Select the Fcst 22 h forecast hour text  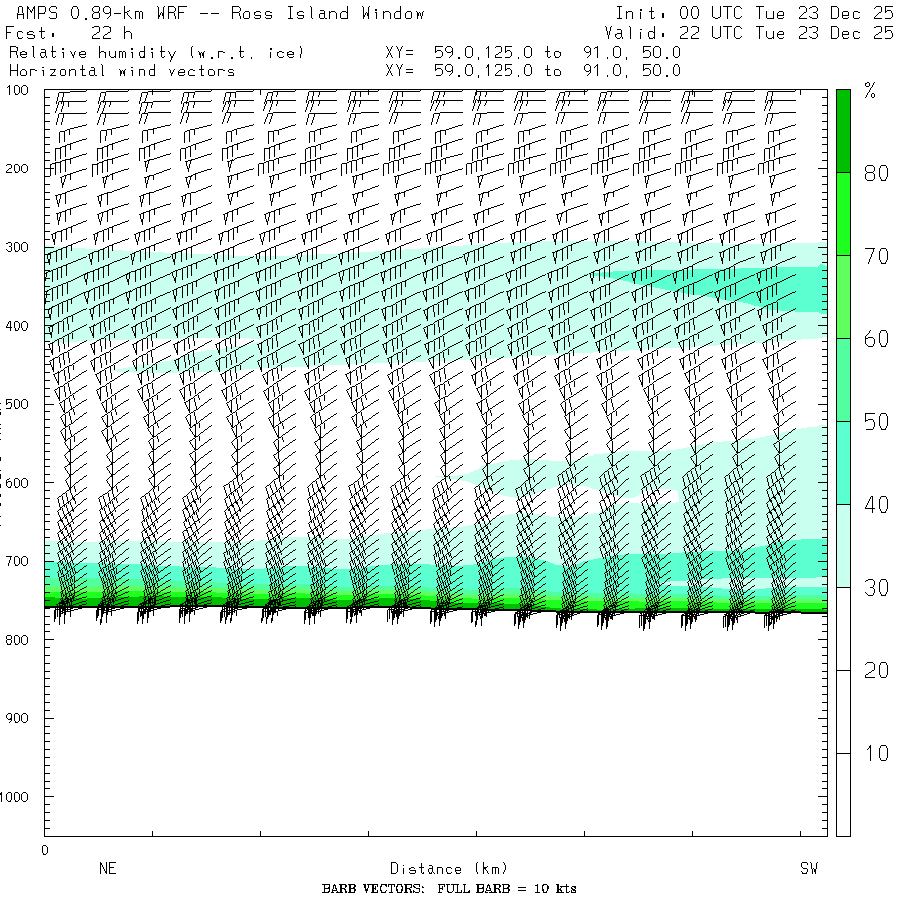(x=68, y=33)
